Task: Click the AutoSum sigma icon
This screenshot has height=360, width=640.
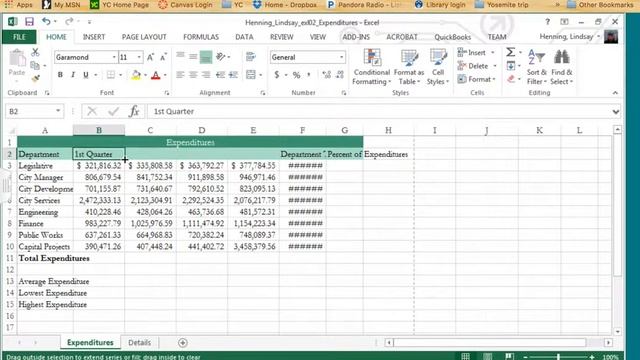Action: tap(511, 52)
